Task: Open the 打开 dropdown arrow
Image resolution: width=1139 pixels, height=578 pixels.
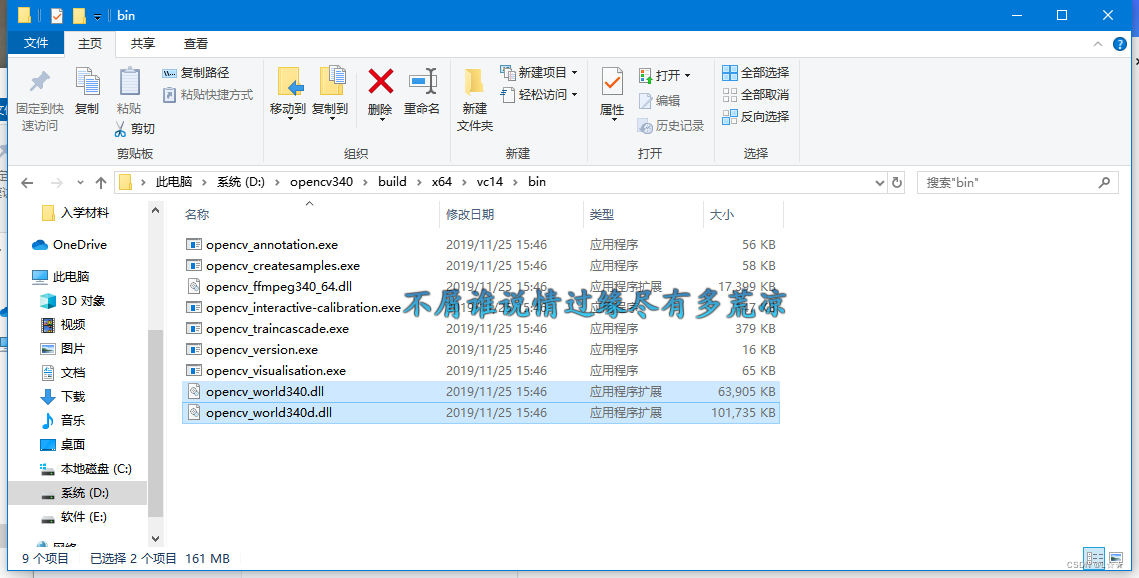Action: [x=688, y=74]
